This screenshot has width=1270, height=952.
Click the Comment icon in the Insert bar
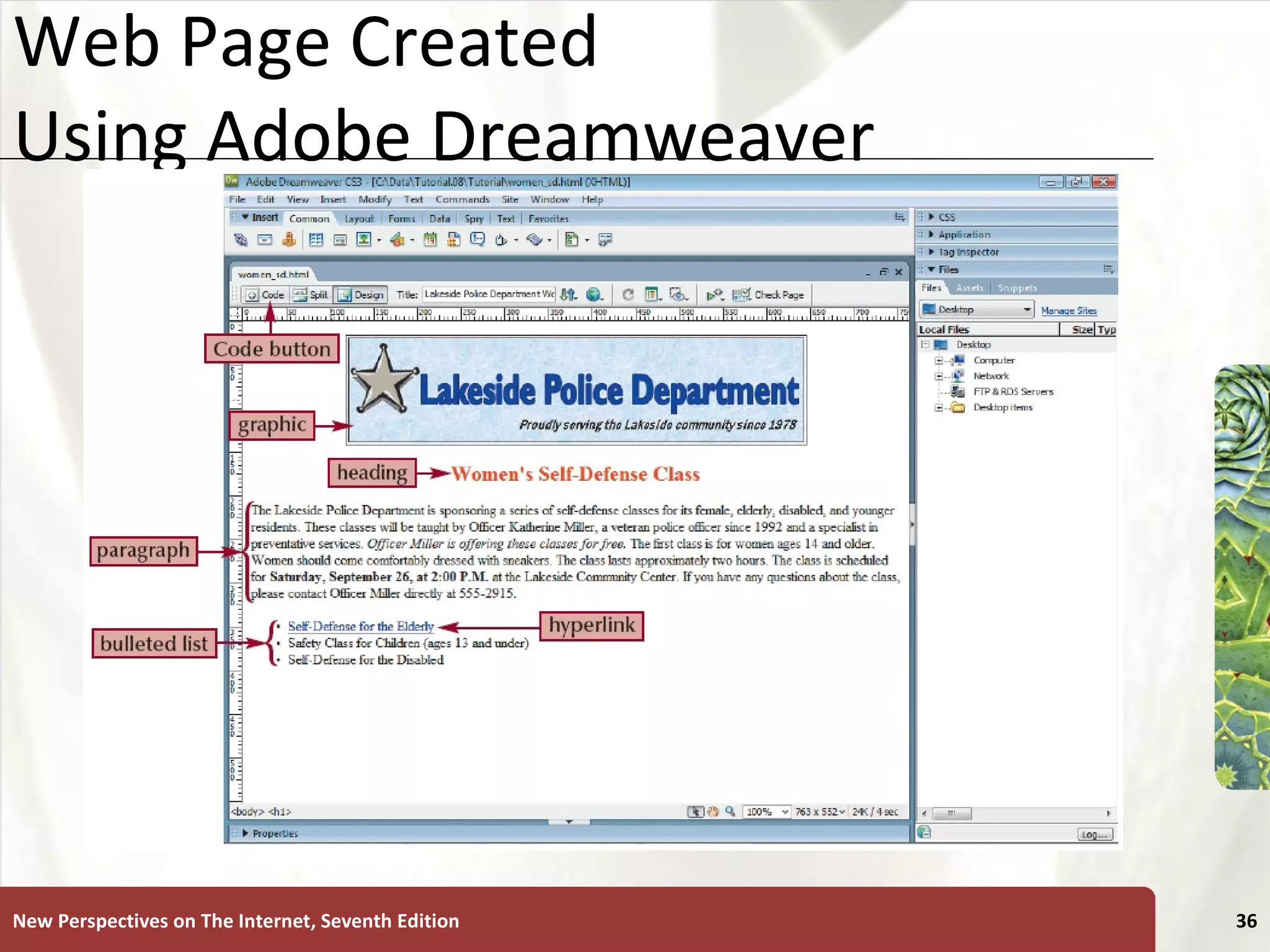coord(477,239)
